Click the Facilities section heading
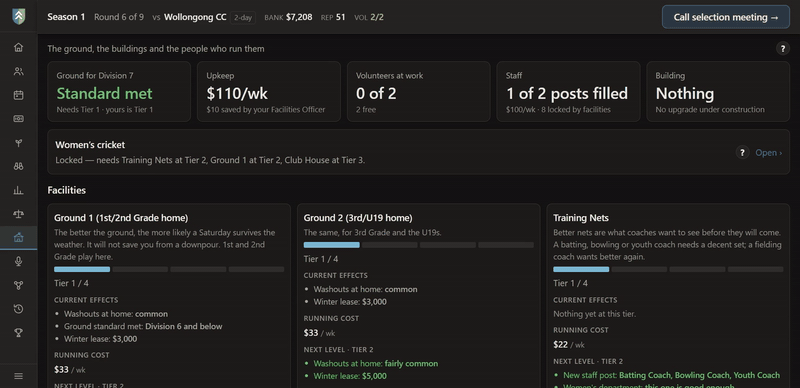The height and width of the screenshot is (388, 800). 66,190
